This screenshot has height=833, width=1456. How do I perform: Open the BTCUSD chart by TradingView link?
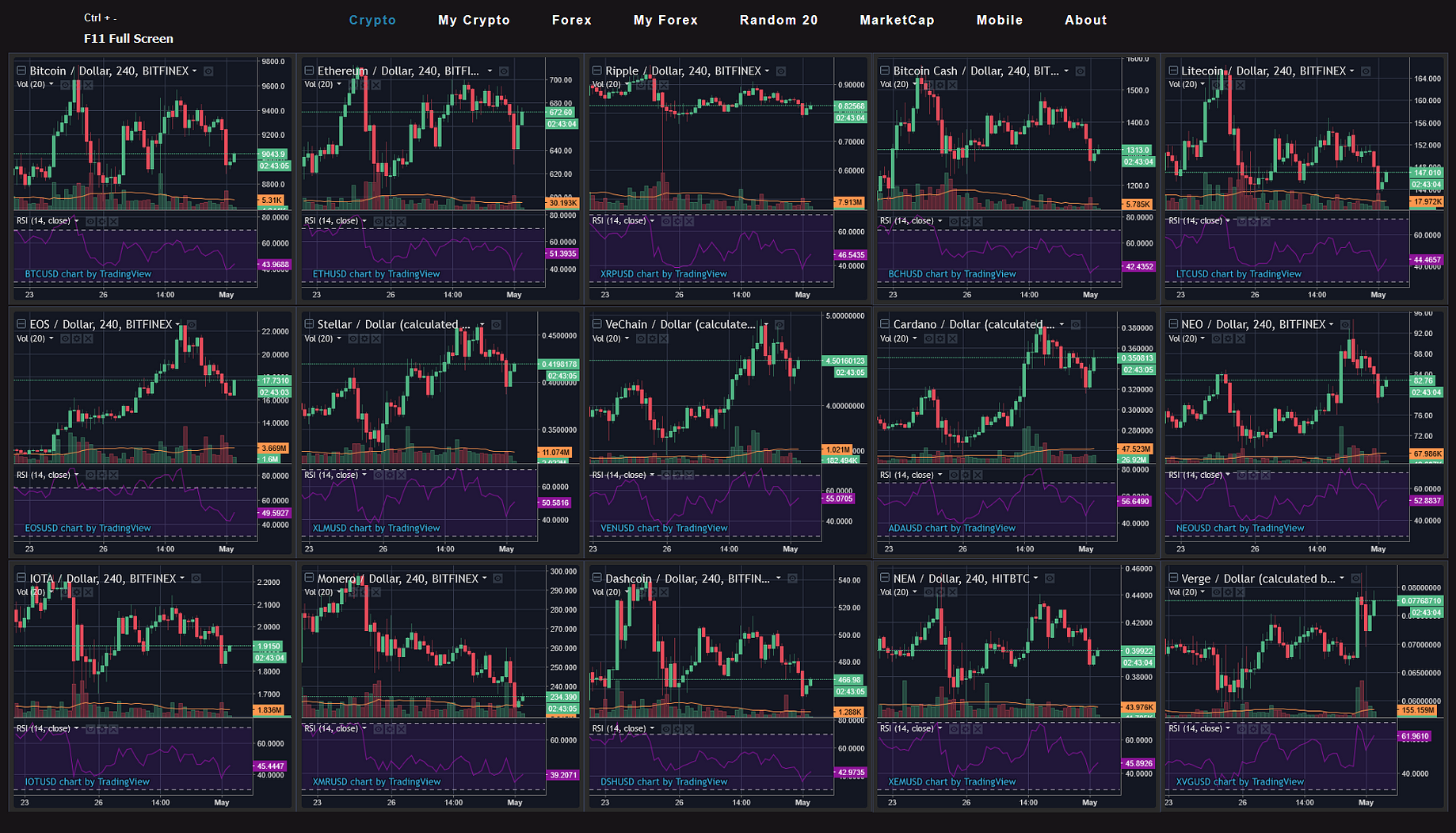88,274
